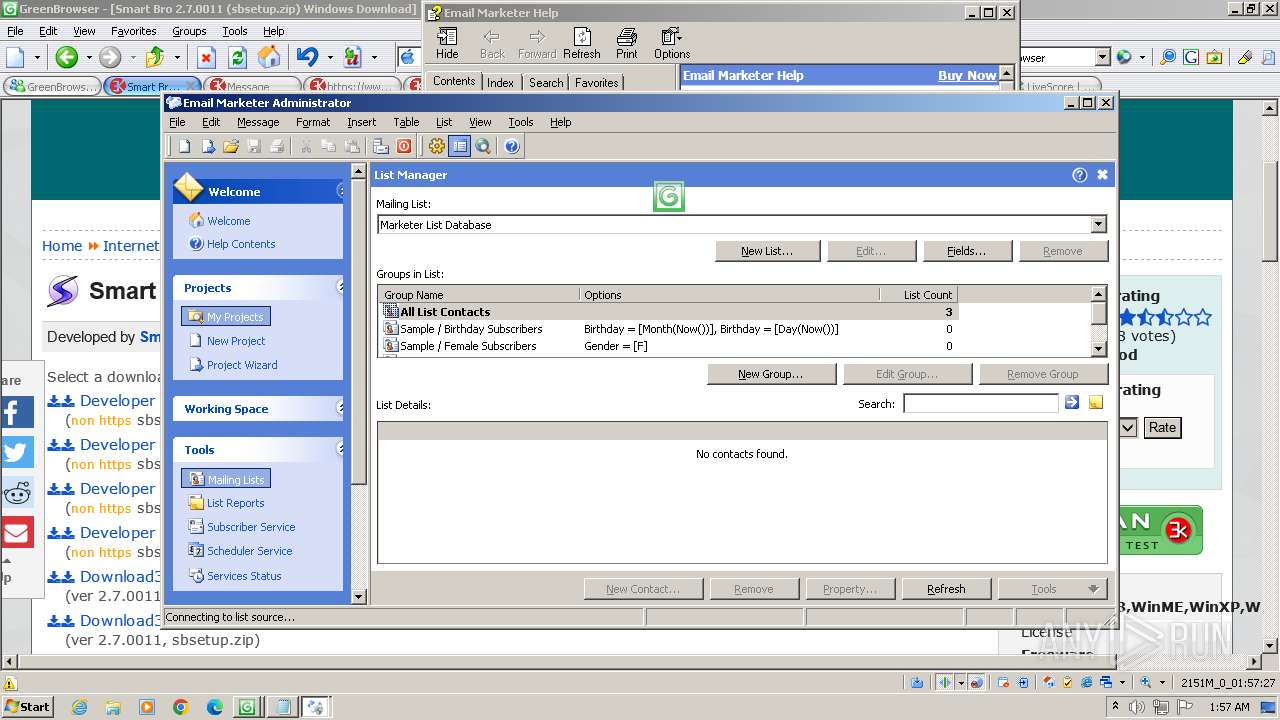1280x720 pixels.
Task: Open the Insert menu in Email Marketer
Action: [361, 122]
